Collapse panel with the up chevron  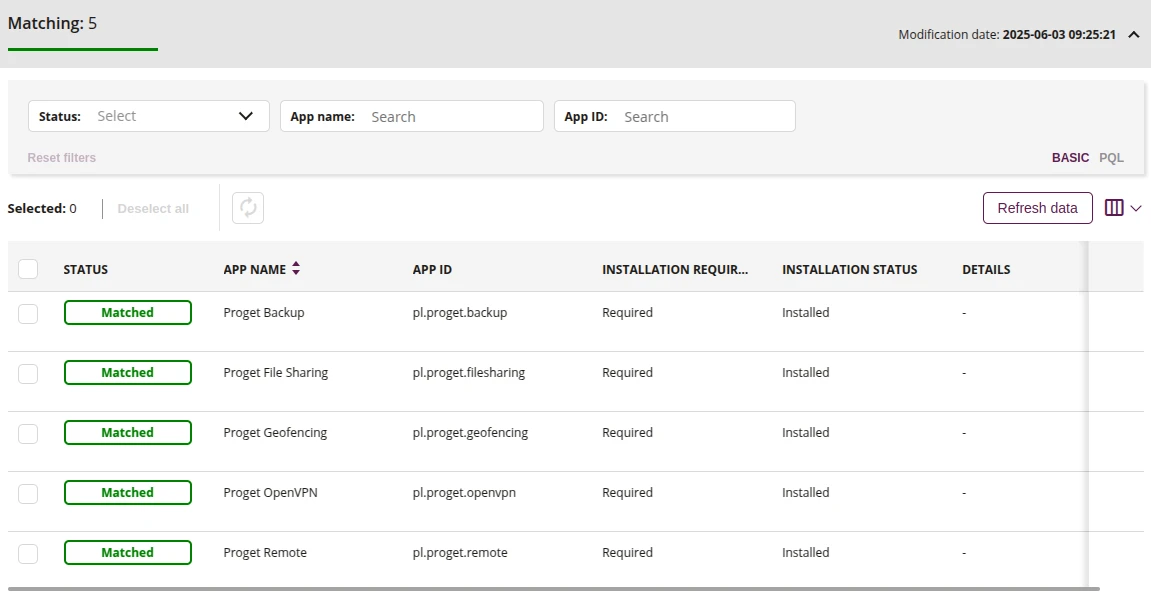coord(1133,34)
